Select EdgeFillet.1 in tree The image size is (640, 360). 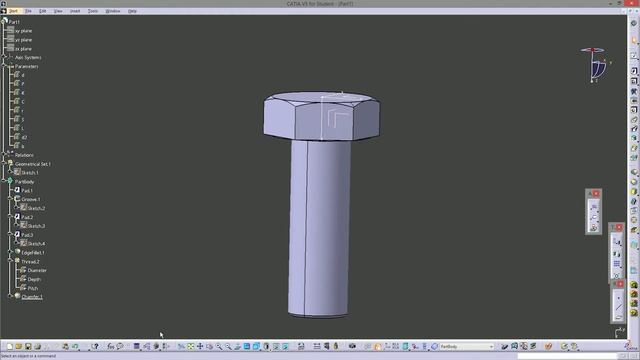pos(33,253)
